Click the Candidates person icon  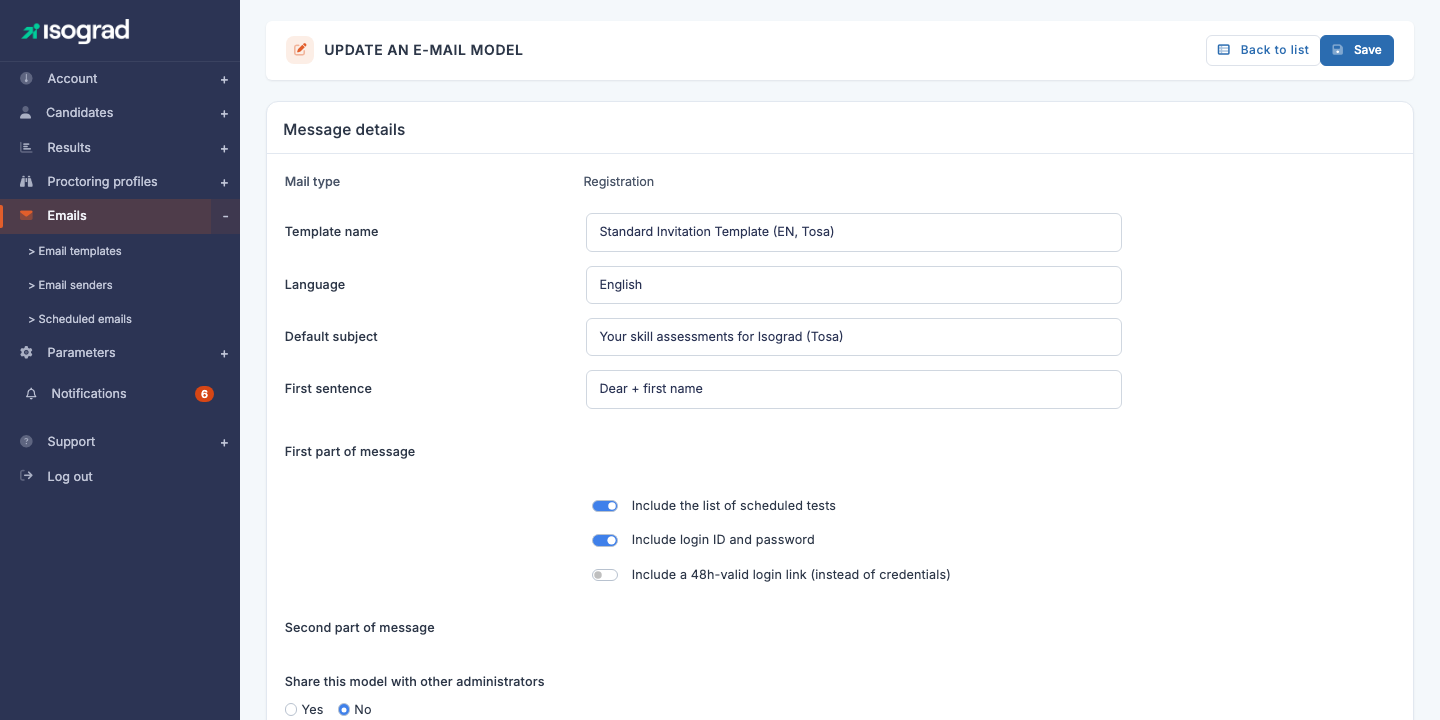coord(26,112)
